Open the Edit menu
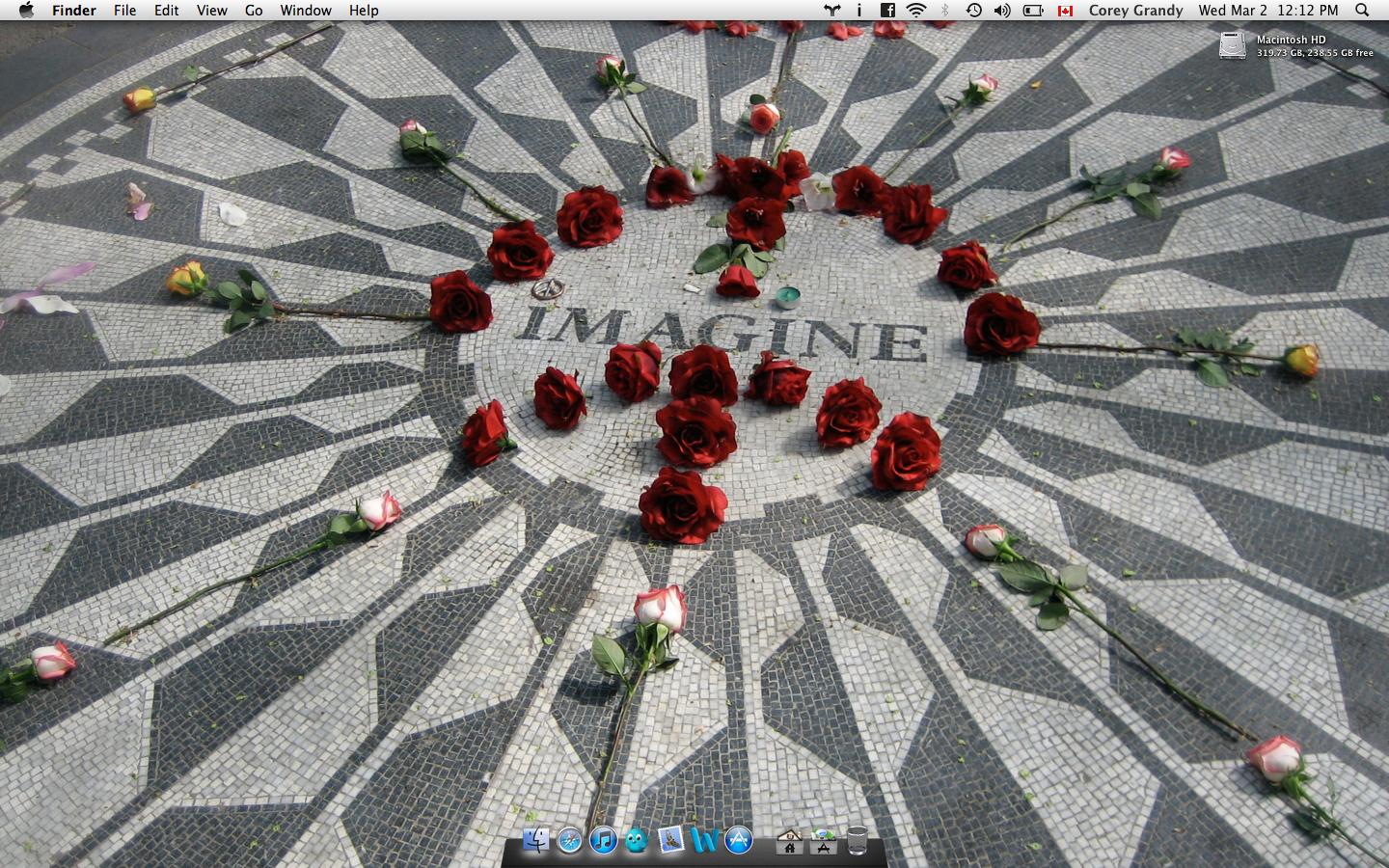The width and height of the screenshot is (1389, 868). (x=167, y=10)
